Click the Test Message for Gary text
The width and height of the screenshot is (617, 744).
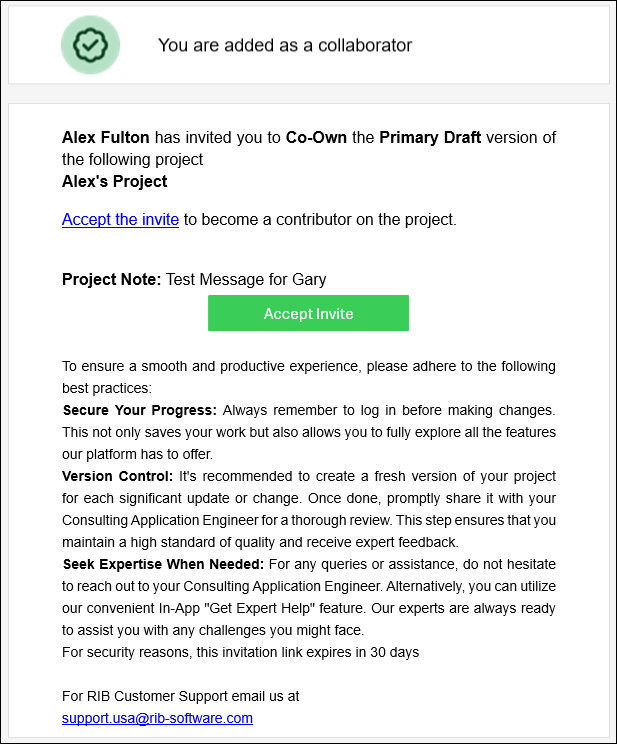click(x=246, y=279)
